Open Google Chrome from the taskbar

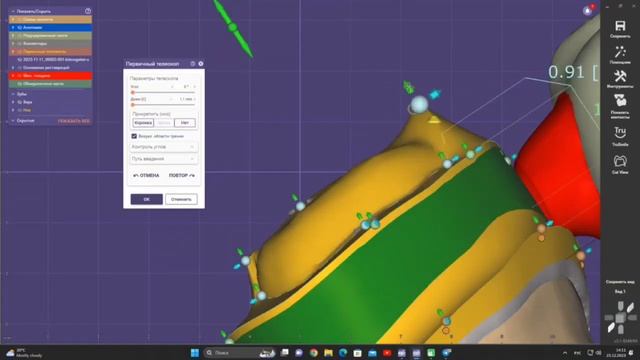[313, 353]
